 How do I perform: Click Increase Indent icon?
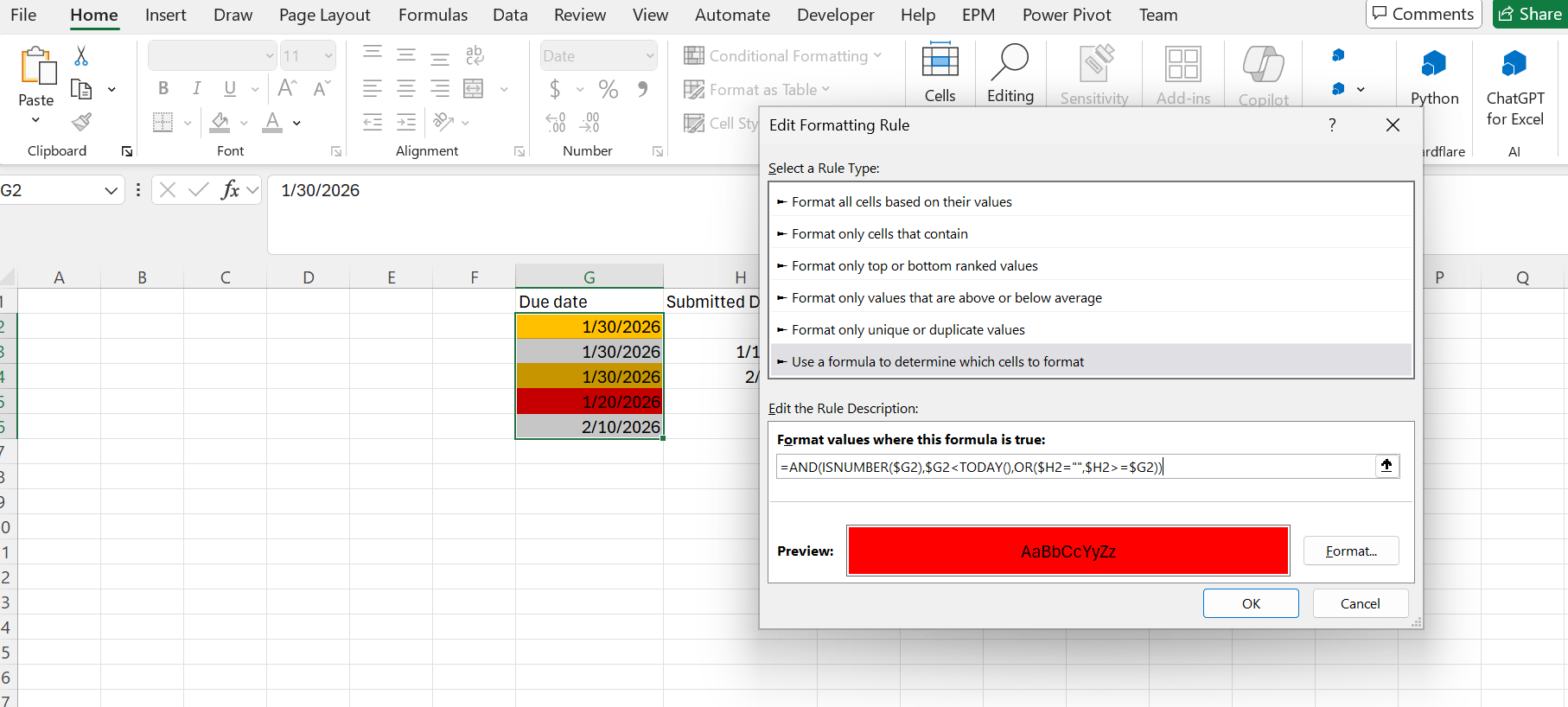coord(406,122)
